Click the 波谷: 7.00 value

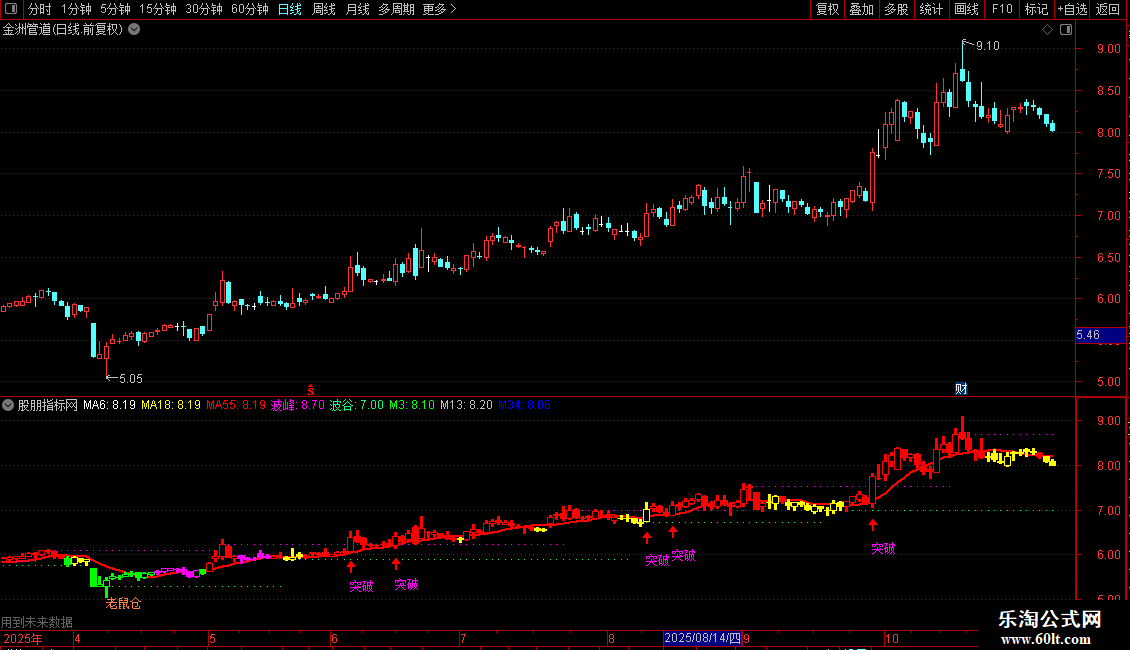coord(357,405)
